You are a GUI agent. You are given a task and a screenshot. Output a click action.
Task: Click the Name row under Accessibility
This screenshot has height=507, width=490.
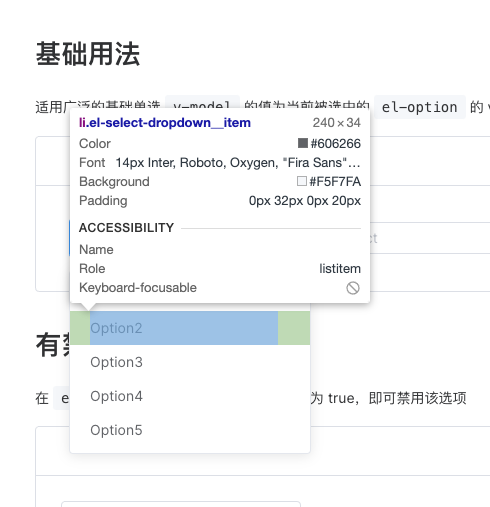pos(220,250)
